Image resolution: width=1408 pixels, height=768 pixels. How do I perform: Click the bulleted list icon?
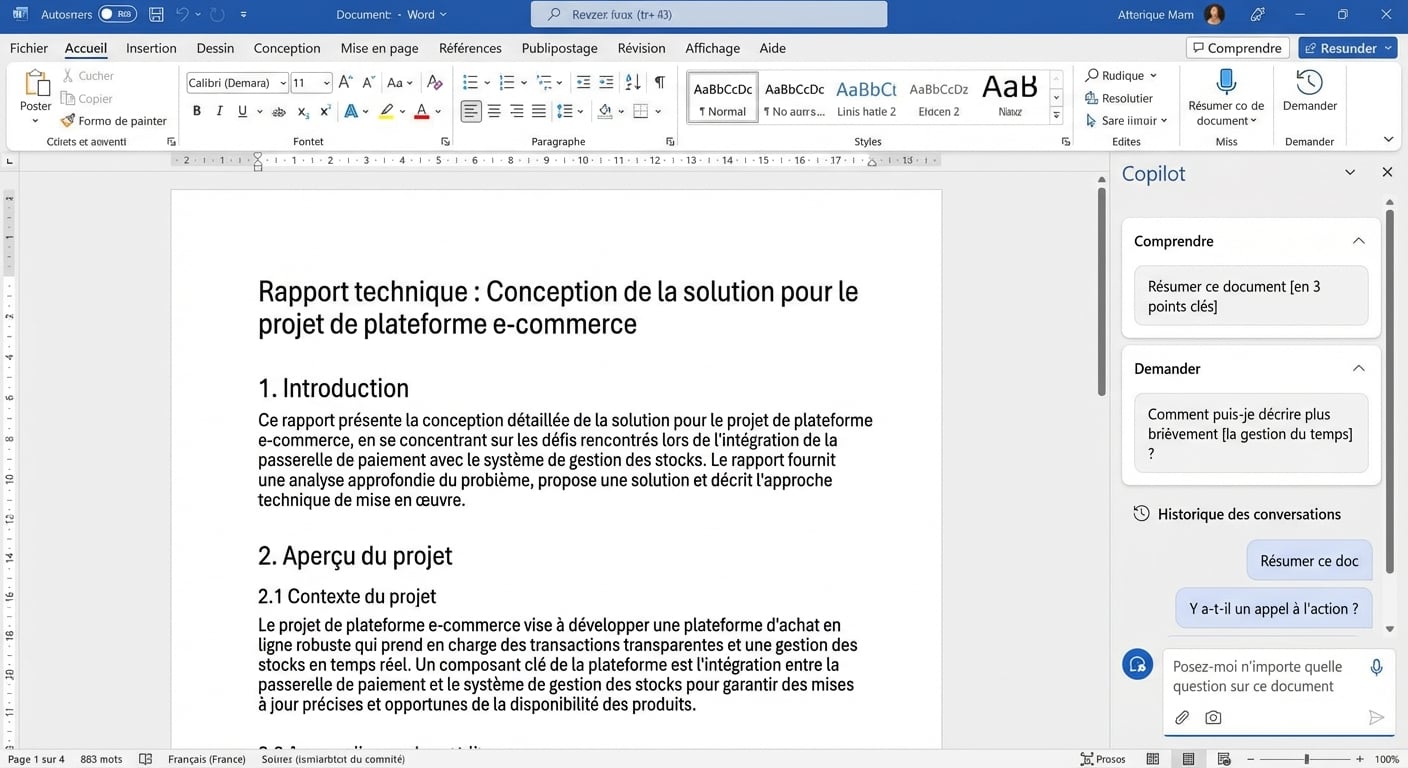click(x=470, y=82)
